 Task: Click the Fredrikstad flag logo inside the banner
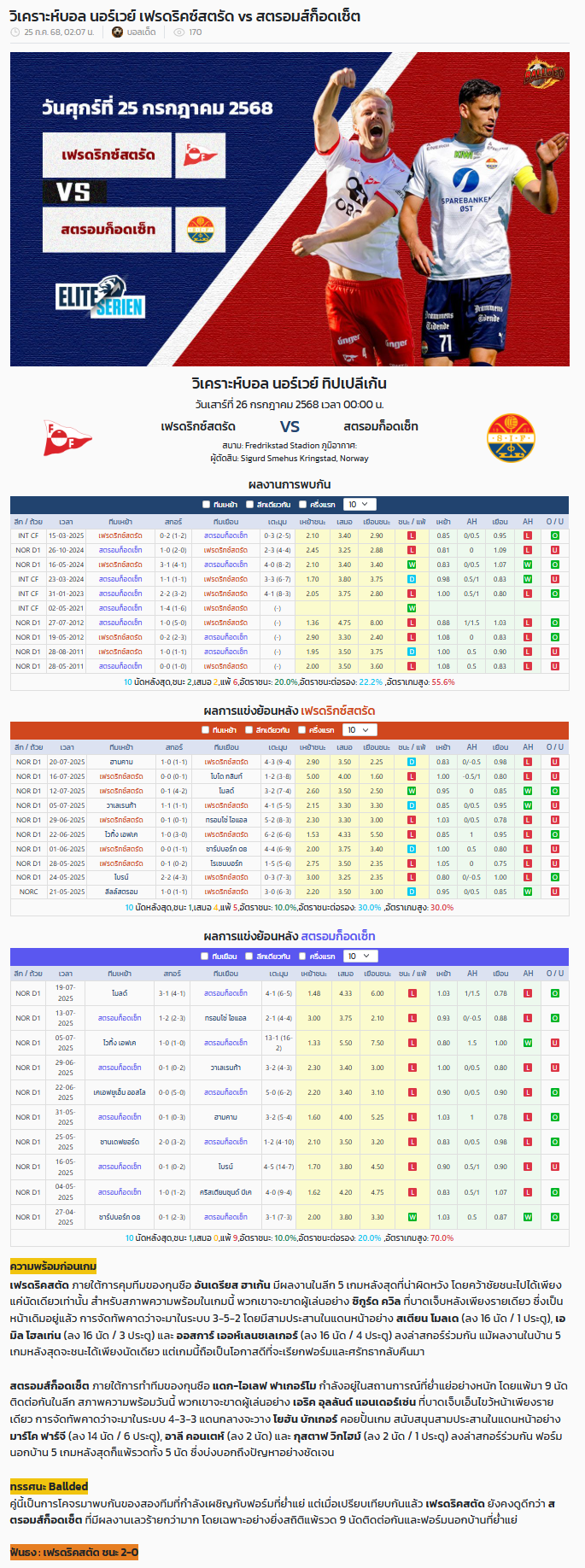pyautogui.click(x=201, y=155)
